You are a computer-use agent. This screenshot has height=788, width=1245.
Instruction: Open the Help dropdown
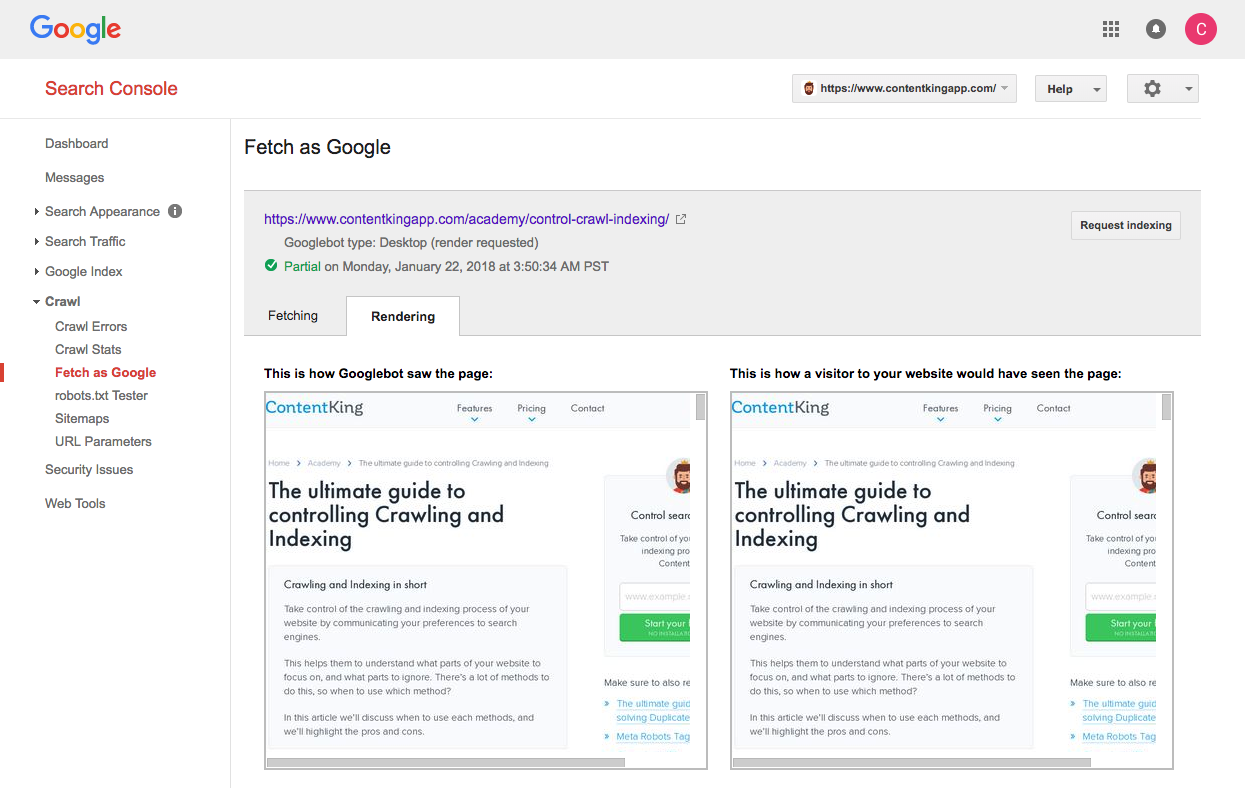[x=1071, y=88]
